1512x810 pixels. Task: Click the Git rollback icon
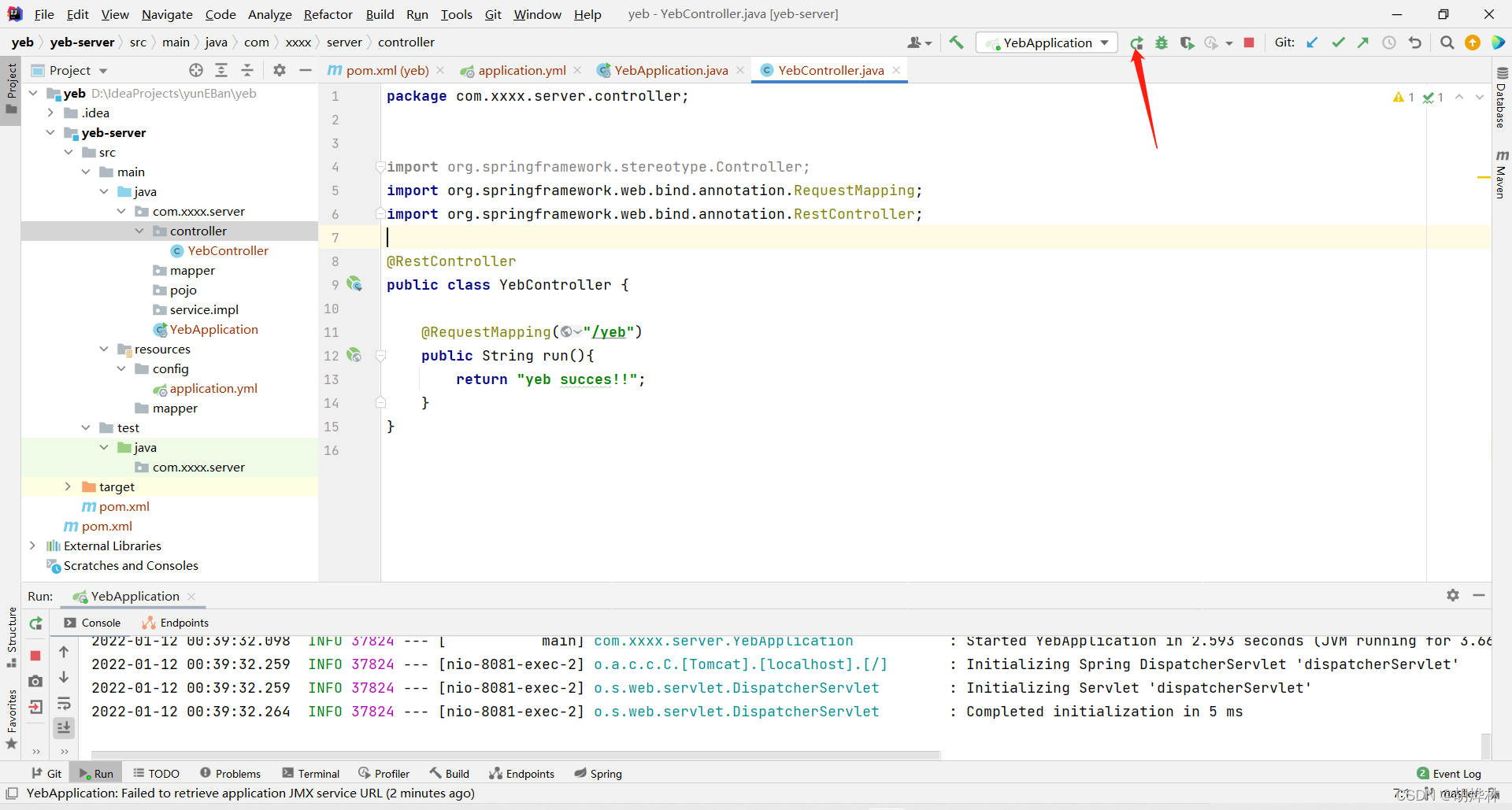tap(1415, 43)
